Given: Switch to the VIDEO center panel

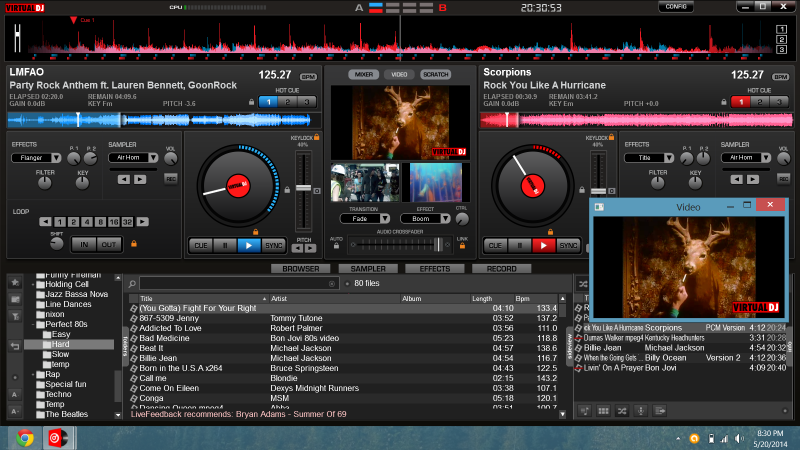Looking at the screenshot, I should [399, 74].
